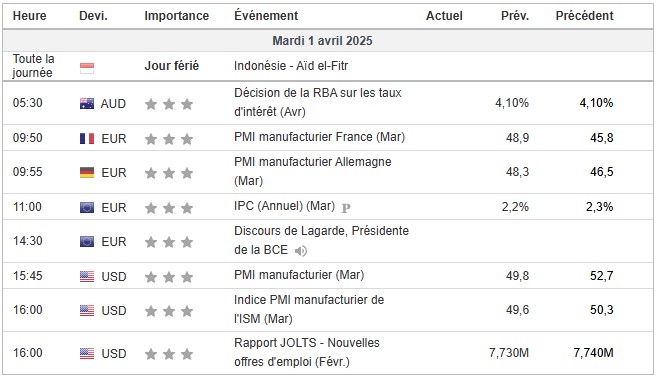
Task: Click the 'Mardi 1 avril 2025' date row
Action: point(328,41)
